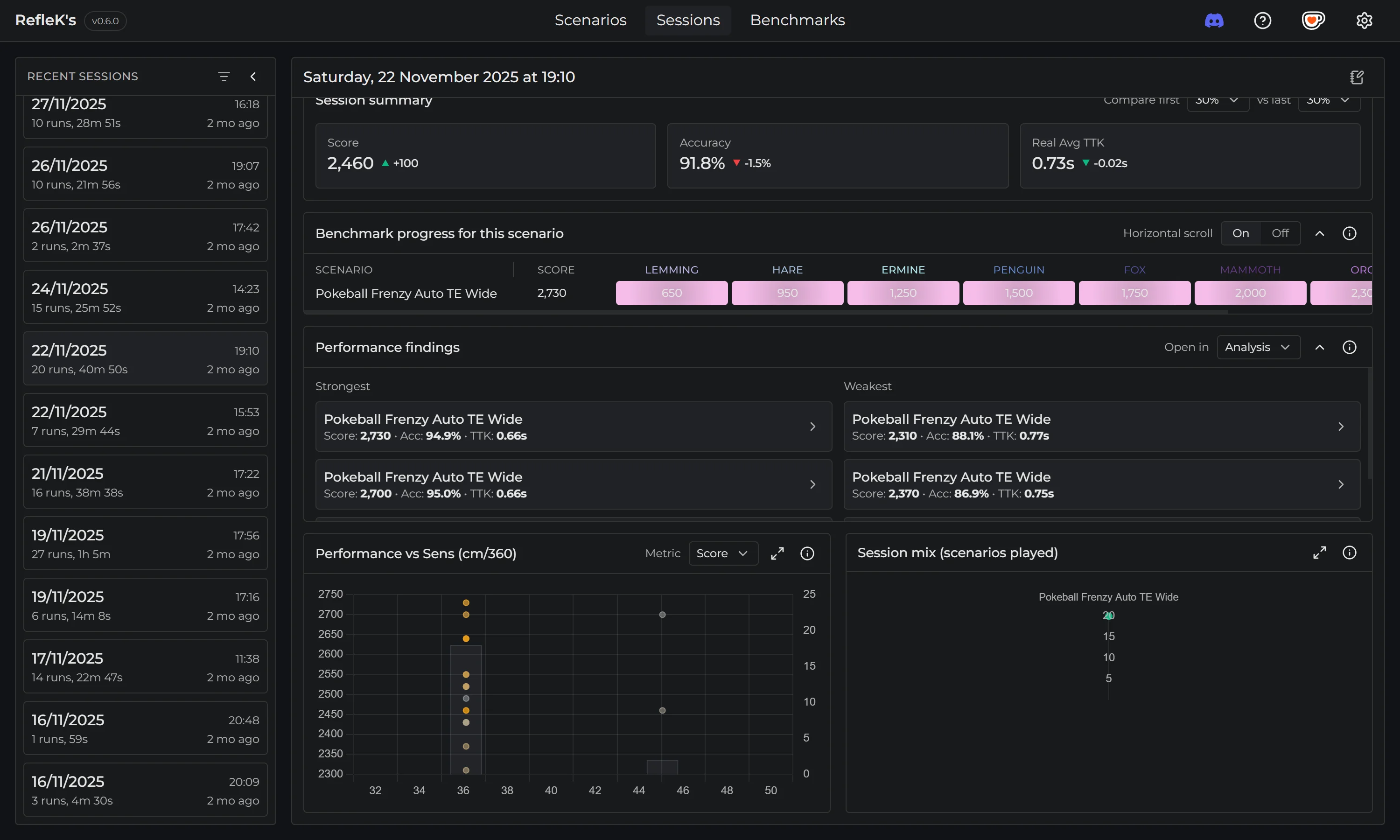The width and height of the screenshot is (1400, 840).
Task: Switch to the Scenarios tab
Action: (590, 21)
